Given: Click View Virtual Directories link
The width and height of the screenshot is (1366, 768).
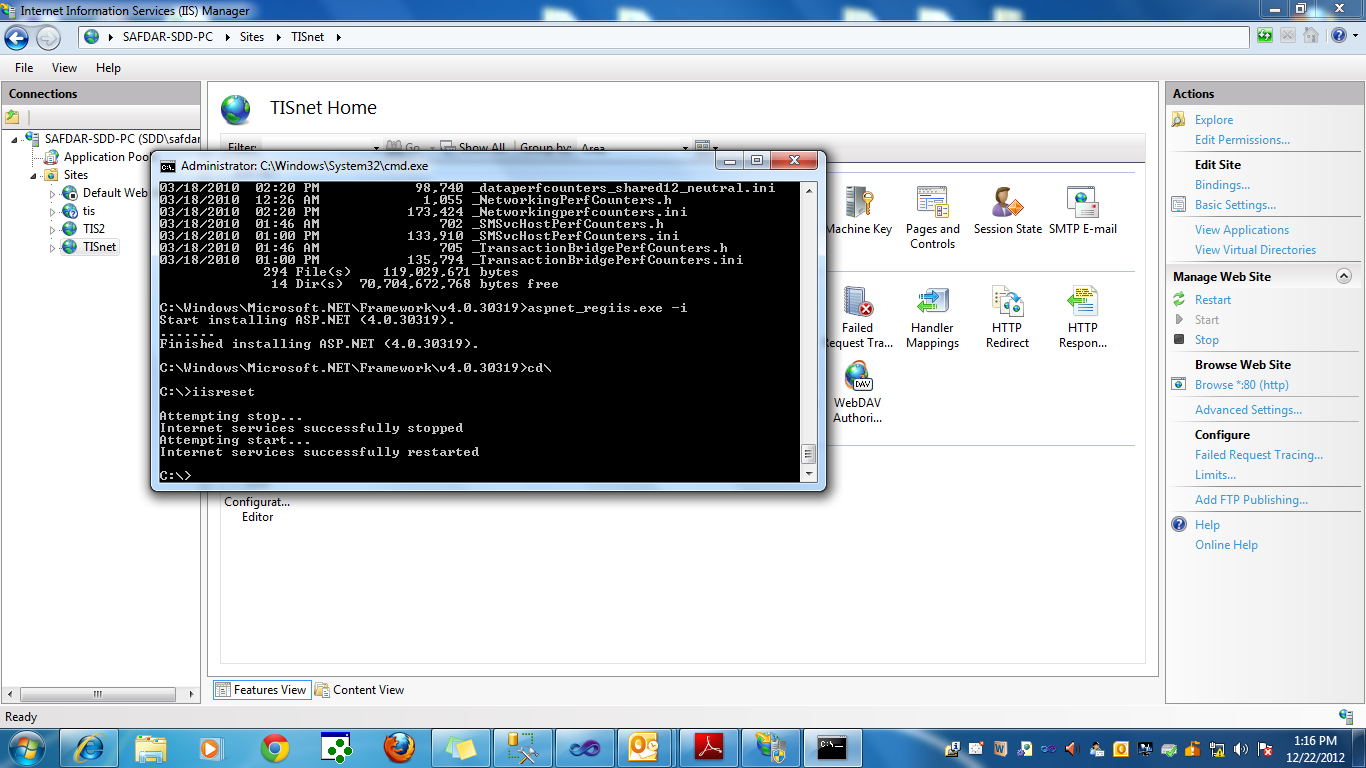Looking at the screenshot, I should point(1255,250).
